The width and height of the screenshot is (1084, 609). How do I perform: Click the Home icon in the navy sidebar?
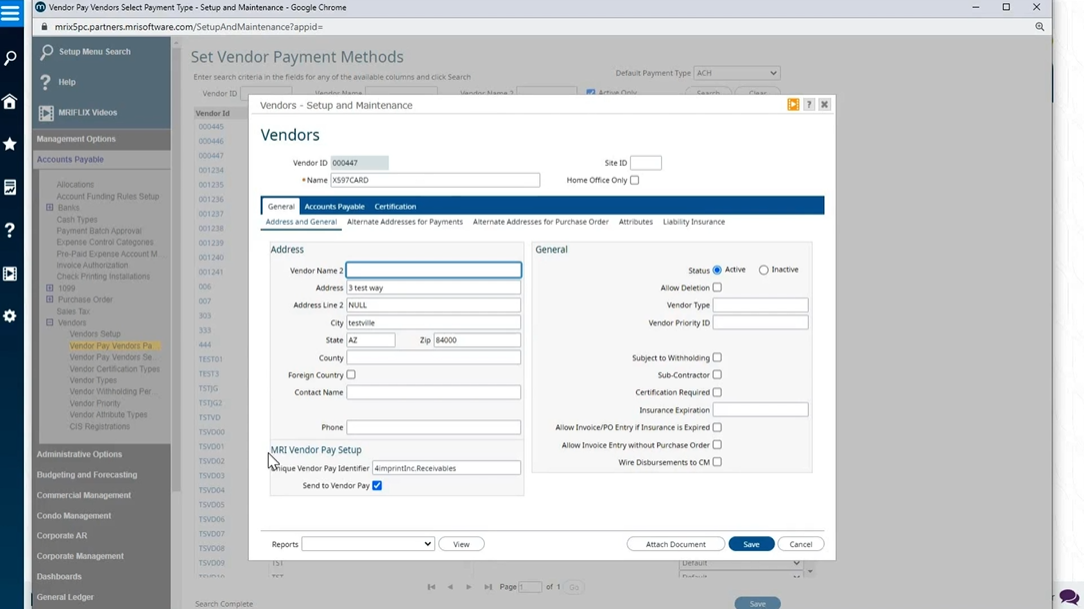coord(10,101)
